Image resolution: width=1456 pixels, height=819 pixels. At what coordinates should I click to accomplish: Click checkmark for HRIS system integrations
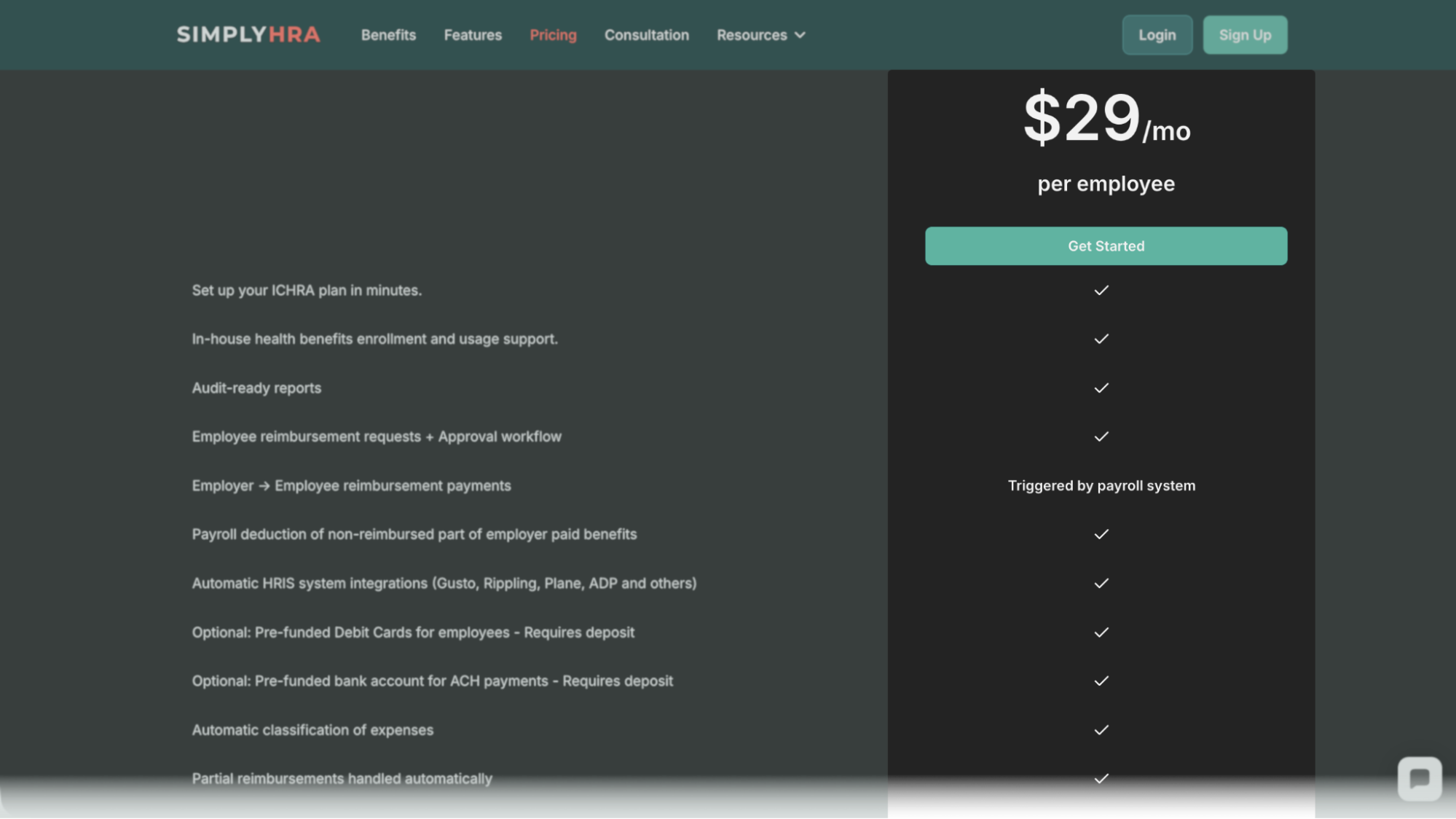[1101, 583]
